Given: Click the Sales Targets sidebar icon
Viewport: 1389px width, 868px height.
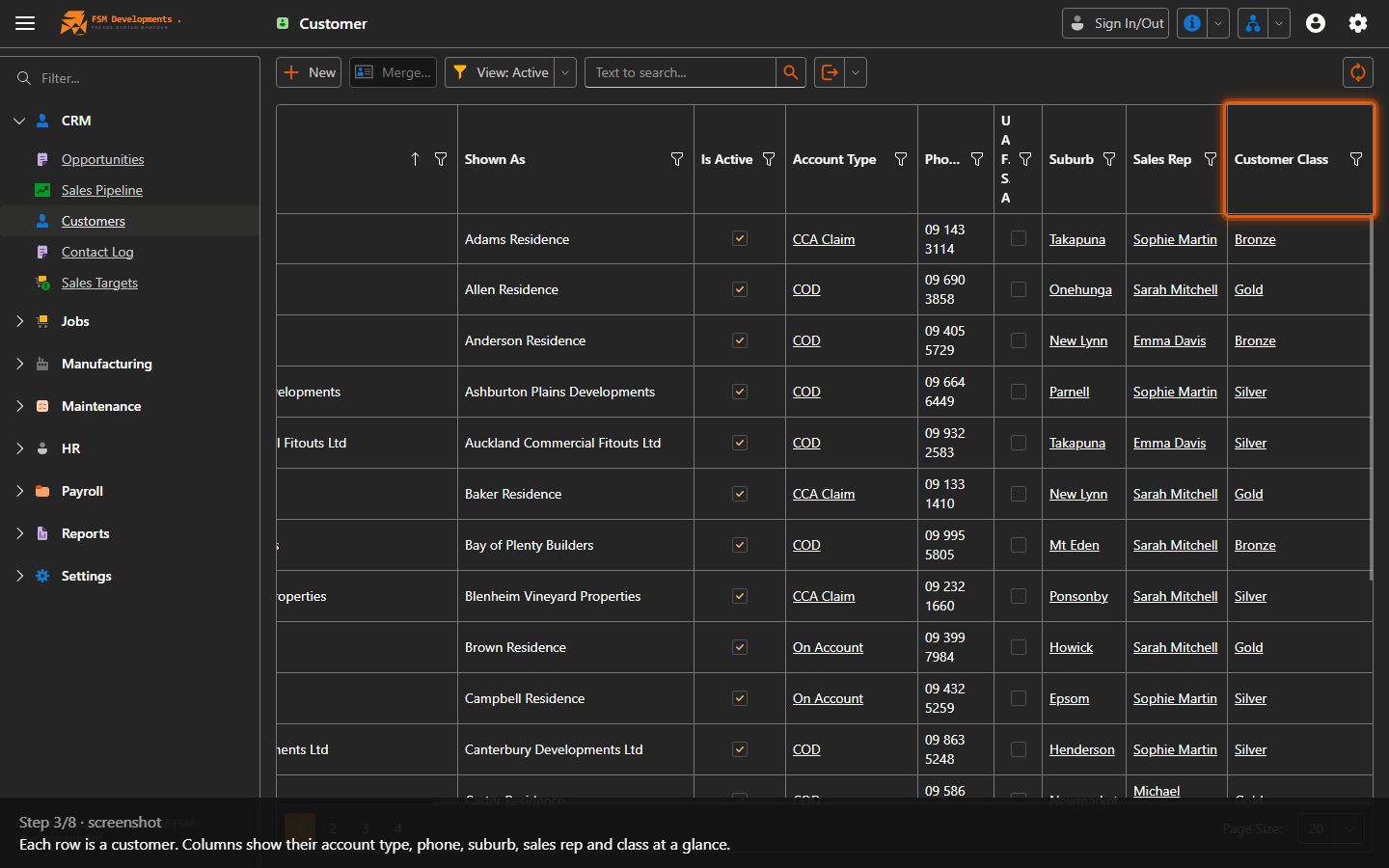Looking at the screenshot, I should [42, 283].
